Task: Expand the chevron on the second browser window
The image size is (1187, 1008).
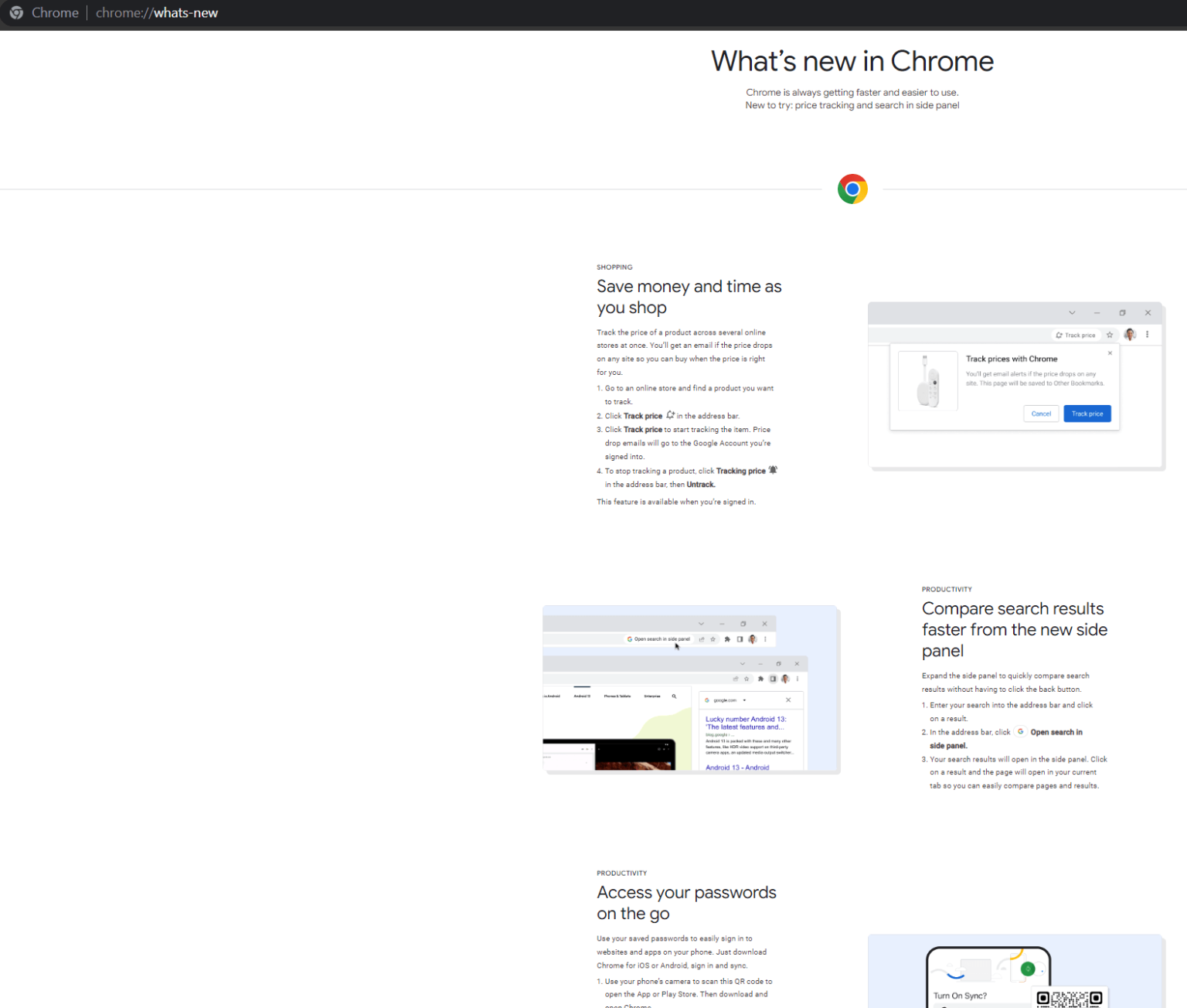Action: [x=743, y=664]
